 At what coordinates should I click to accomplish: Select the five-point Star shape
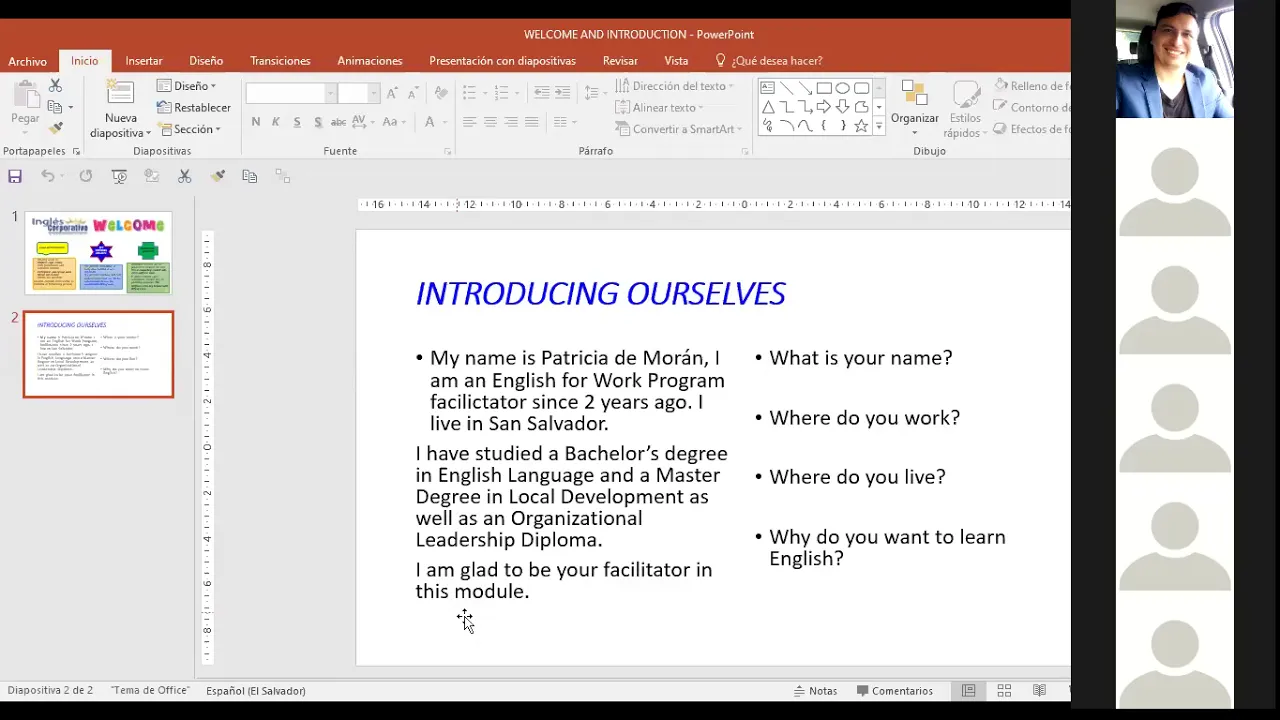click(861, 126)
